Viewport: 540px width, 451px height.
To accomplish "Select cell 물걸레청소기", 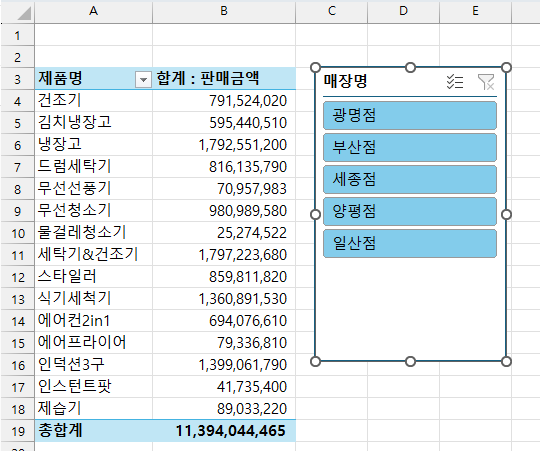I will (x=93, y=233).
